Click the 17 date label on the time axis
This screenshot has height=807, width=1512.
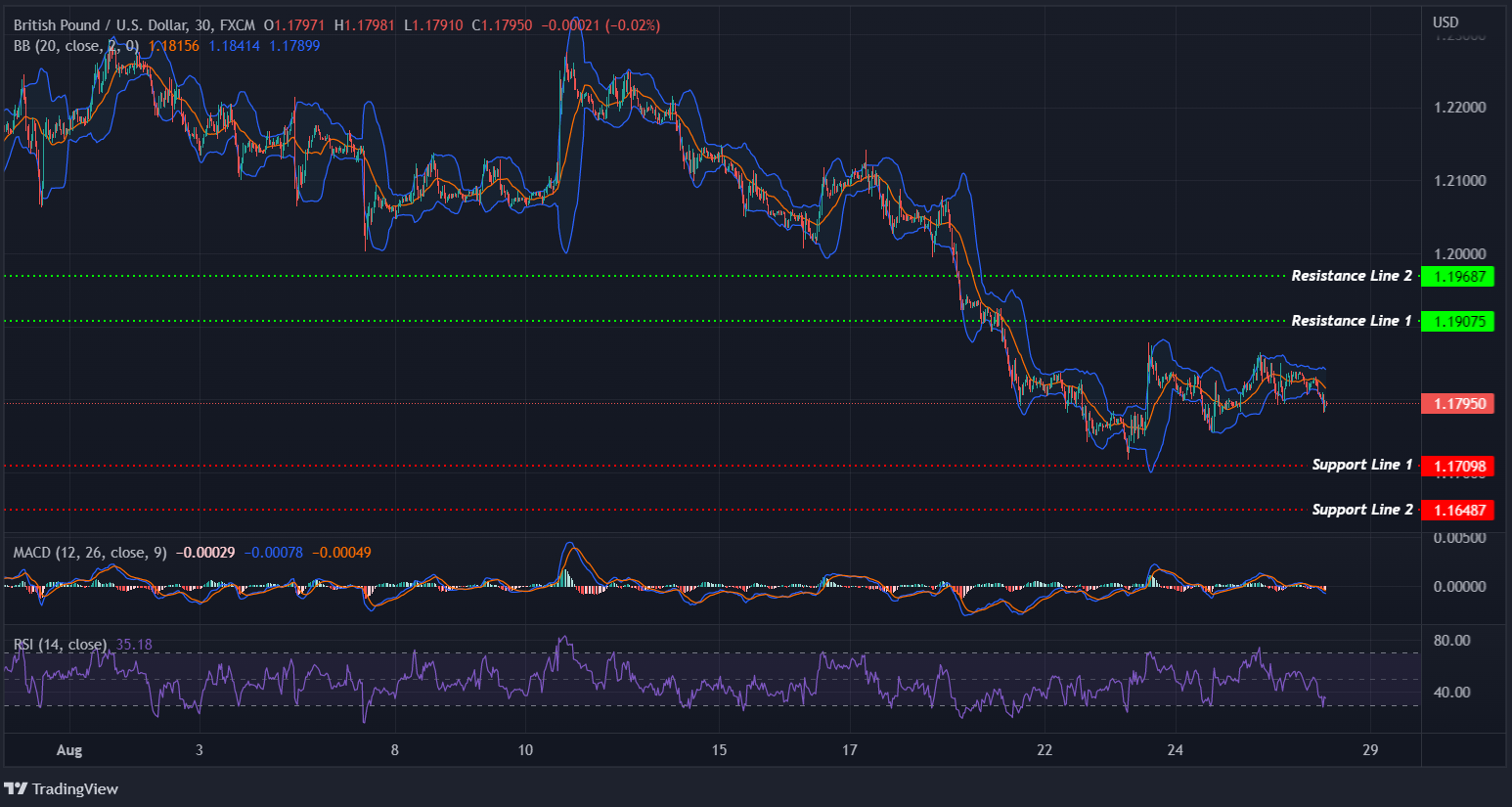(x=849, y=749)
